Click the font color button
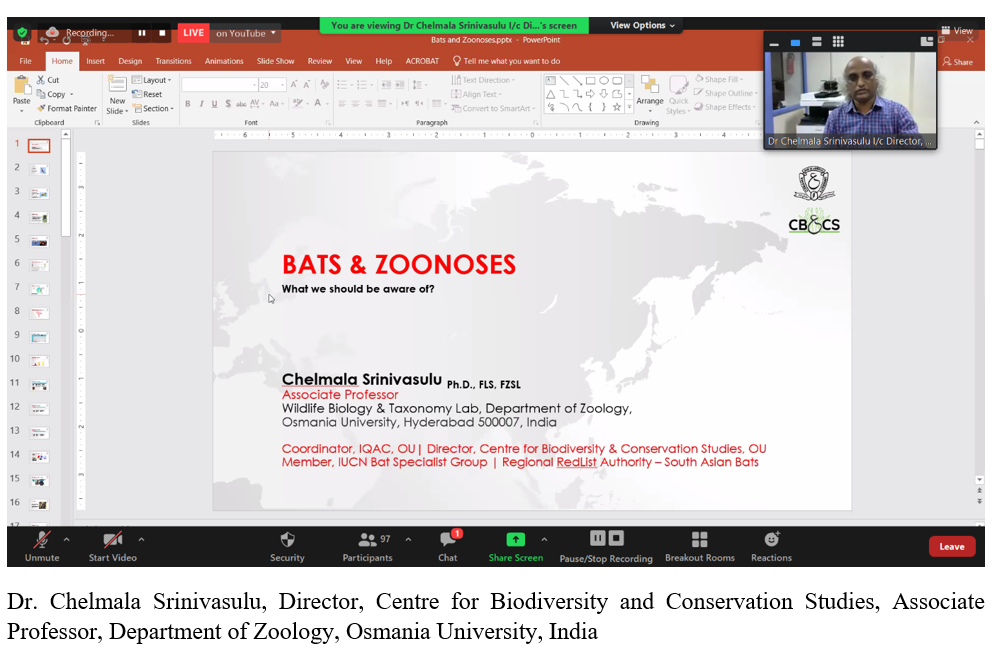The height and width of the screenshot is (660, 994). pyautogui.click(x=318, y=103)
